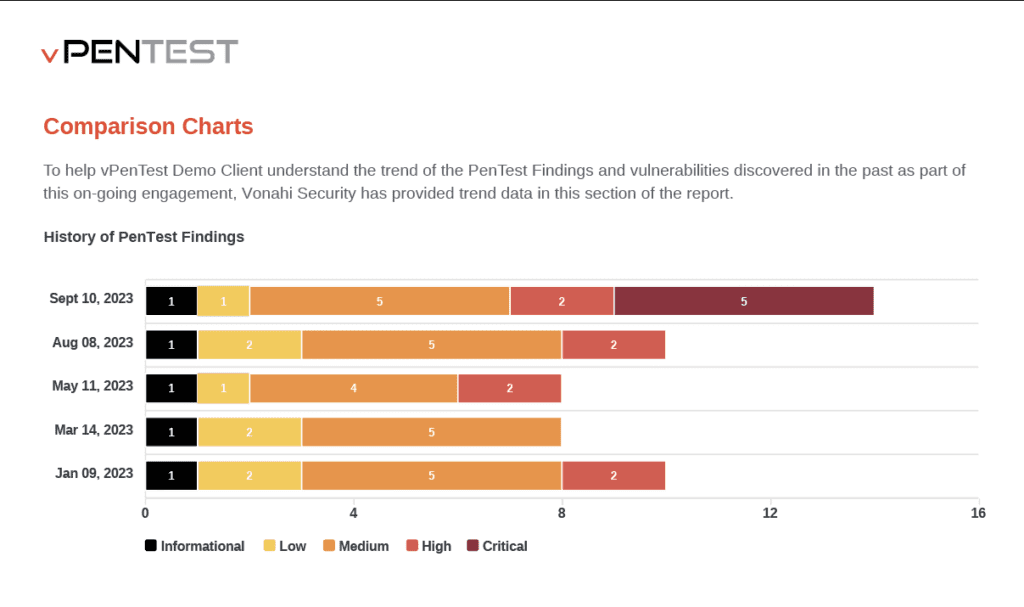The height and width of the screenshot is (607, 1024).
Task: Click the yellow Low legend swatch
Action: tap(269, 546)
